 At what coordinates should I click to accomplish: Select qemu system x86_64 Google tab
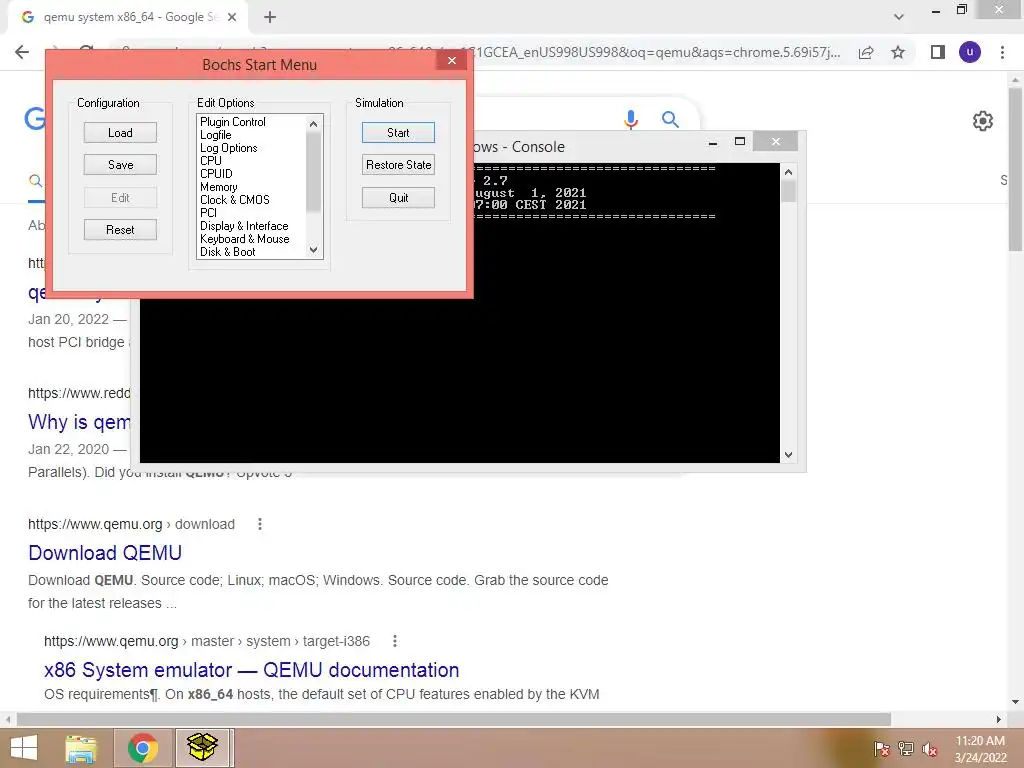pos(128,18)
